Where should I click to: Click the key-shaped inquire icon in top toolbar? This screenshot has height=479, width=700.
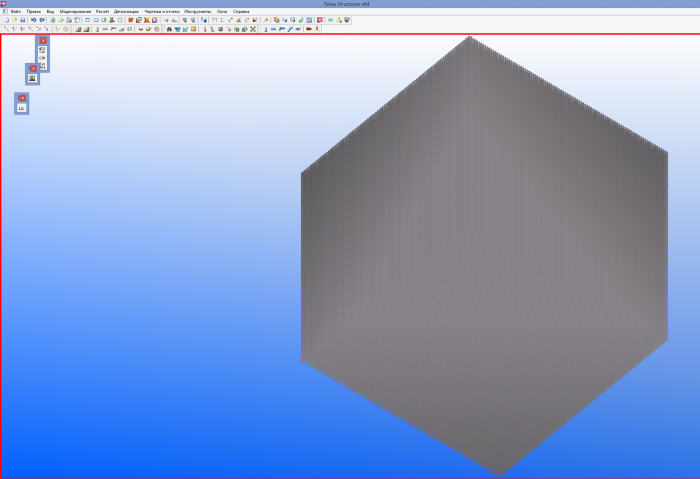[x=266, y=20]
